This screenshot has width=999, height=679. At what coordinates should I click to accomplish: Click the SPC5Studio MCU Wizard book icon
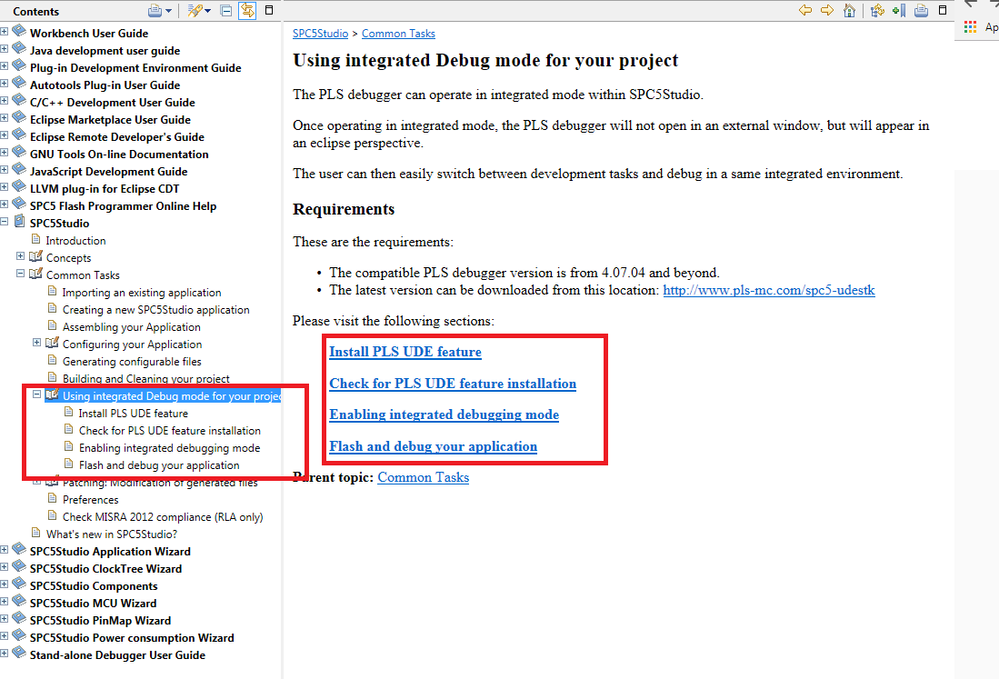(x=19, y=601)
